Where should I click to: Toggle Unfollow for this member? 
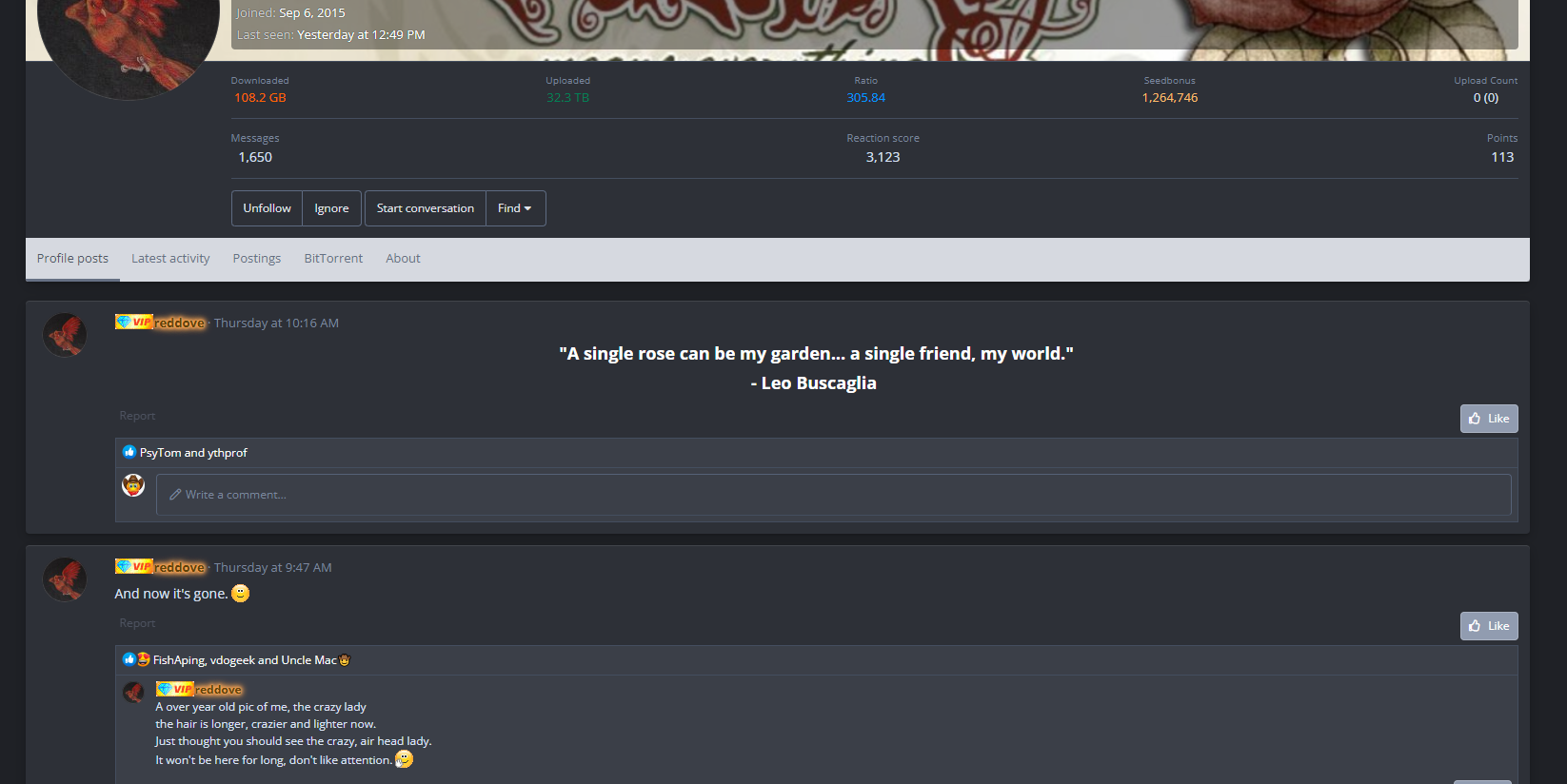tap(267, 208)
